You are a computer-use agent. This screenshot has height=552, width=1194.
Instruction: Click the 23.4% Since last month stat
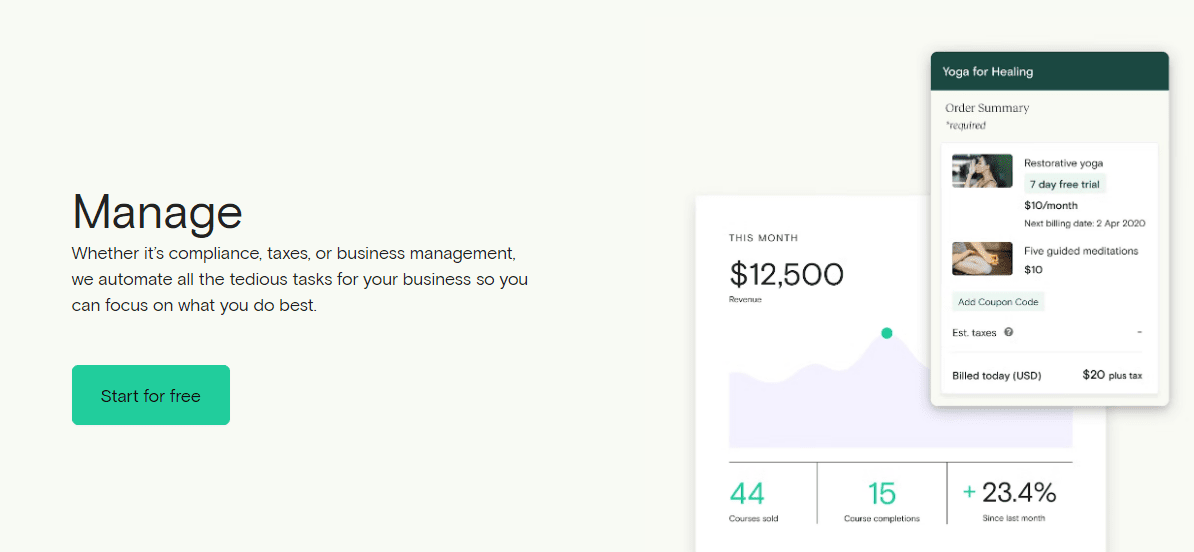1019,492
